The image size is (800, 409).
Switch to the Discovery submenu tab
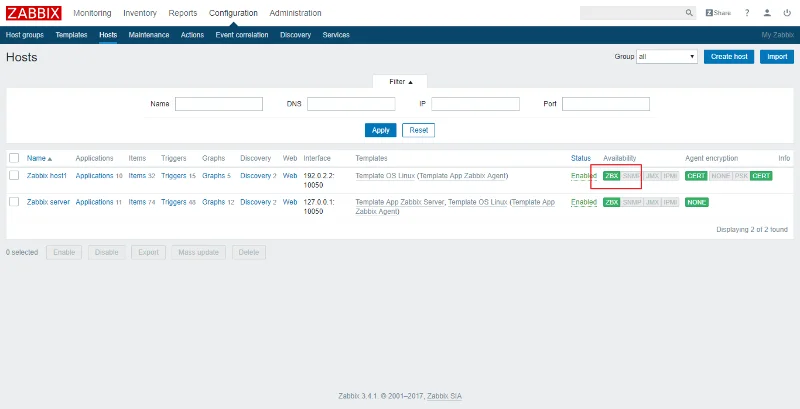click(x=295, y=35)
